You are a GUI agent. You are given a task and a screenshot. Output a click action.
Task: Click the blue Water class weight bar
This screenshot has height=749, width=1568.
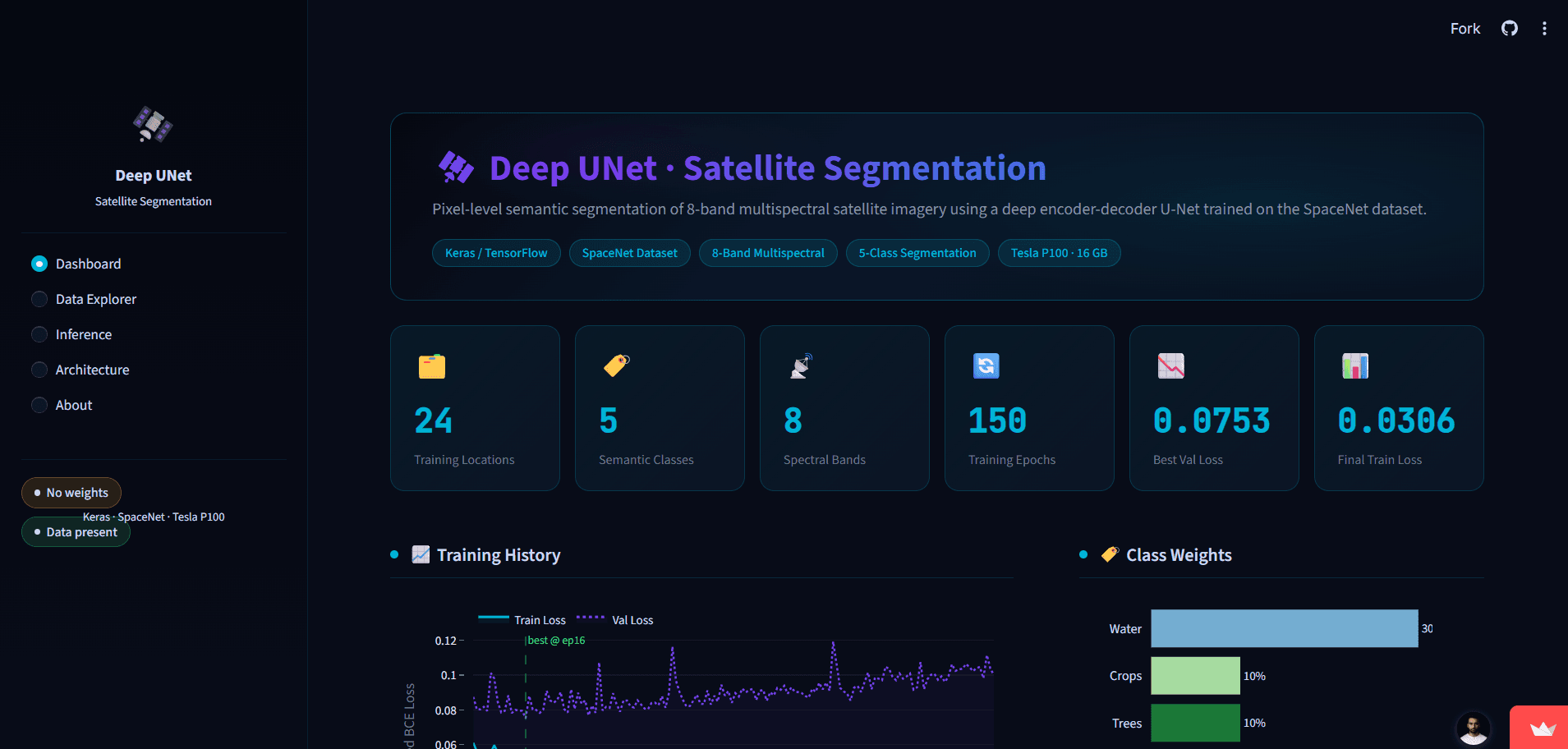[1285, 628]
